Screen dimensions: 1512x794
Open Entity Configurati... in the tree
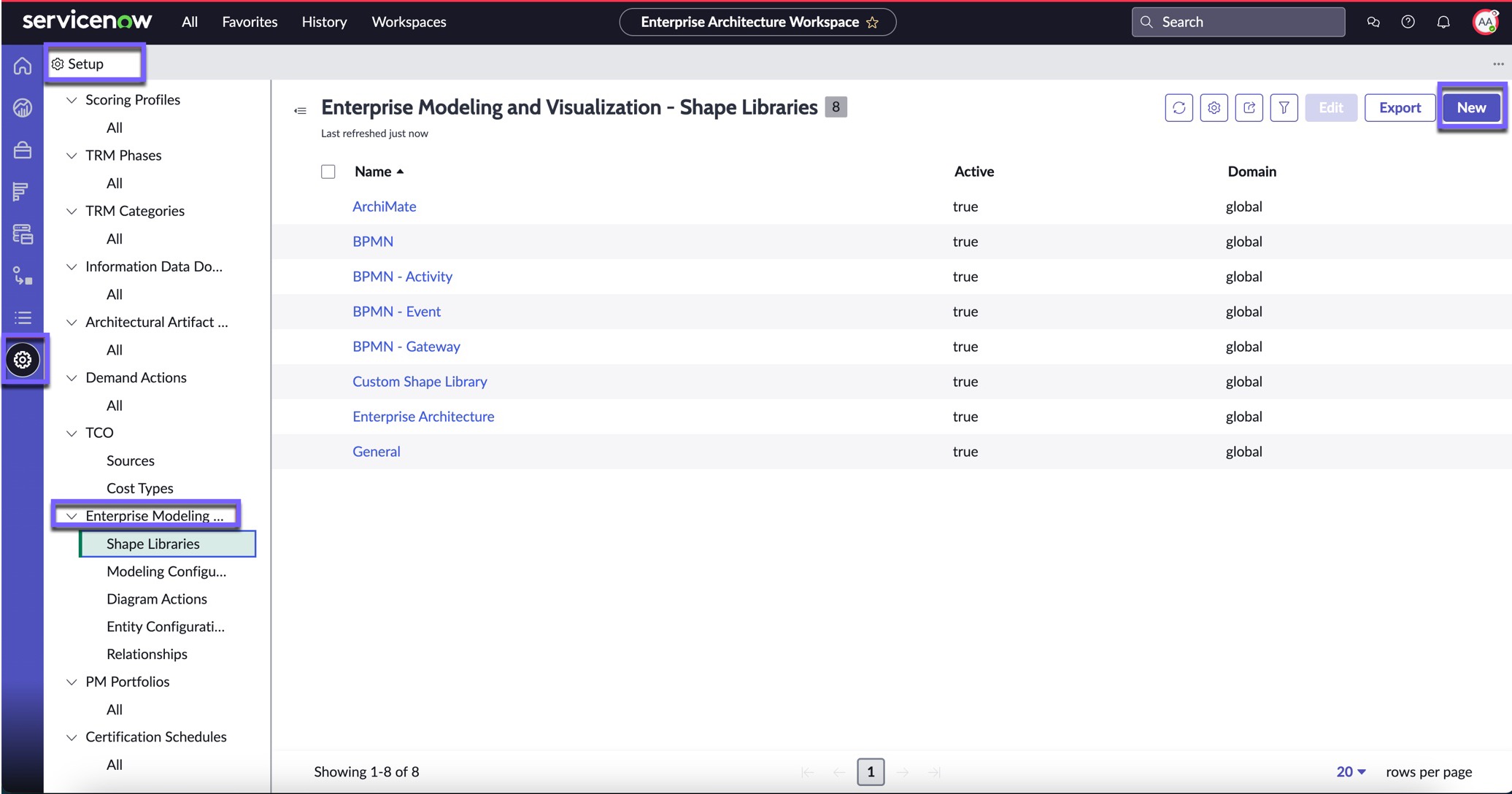click(165, 627)
